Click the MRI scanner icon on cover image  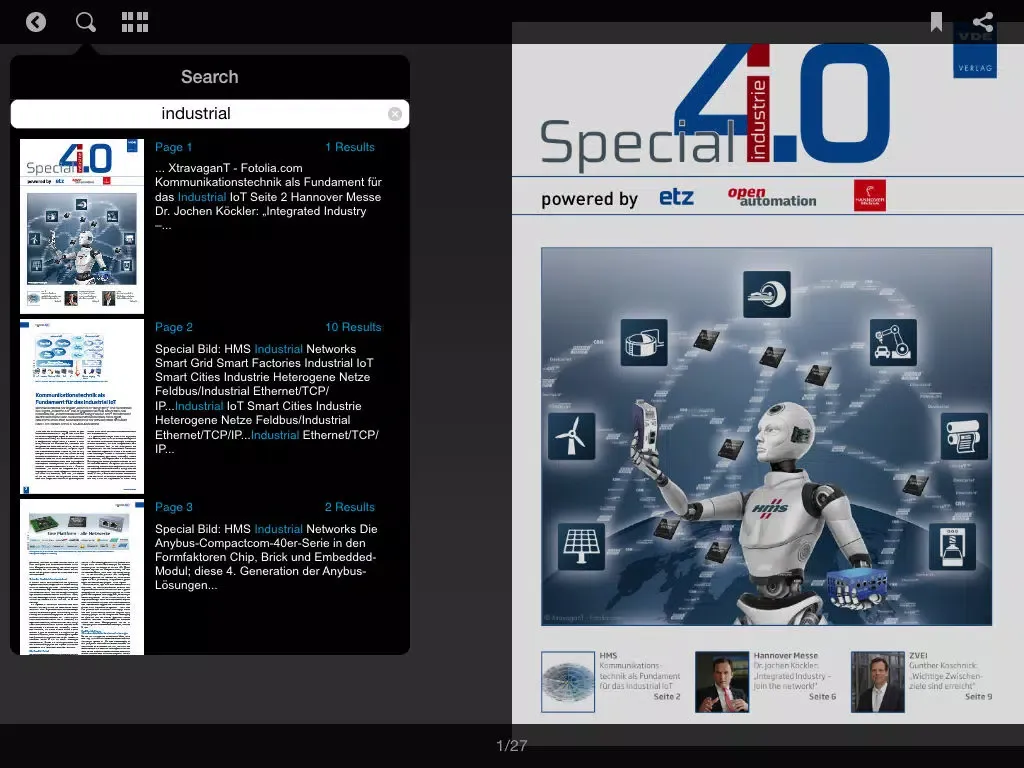pyautogui.click(x=767, y=295)
